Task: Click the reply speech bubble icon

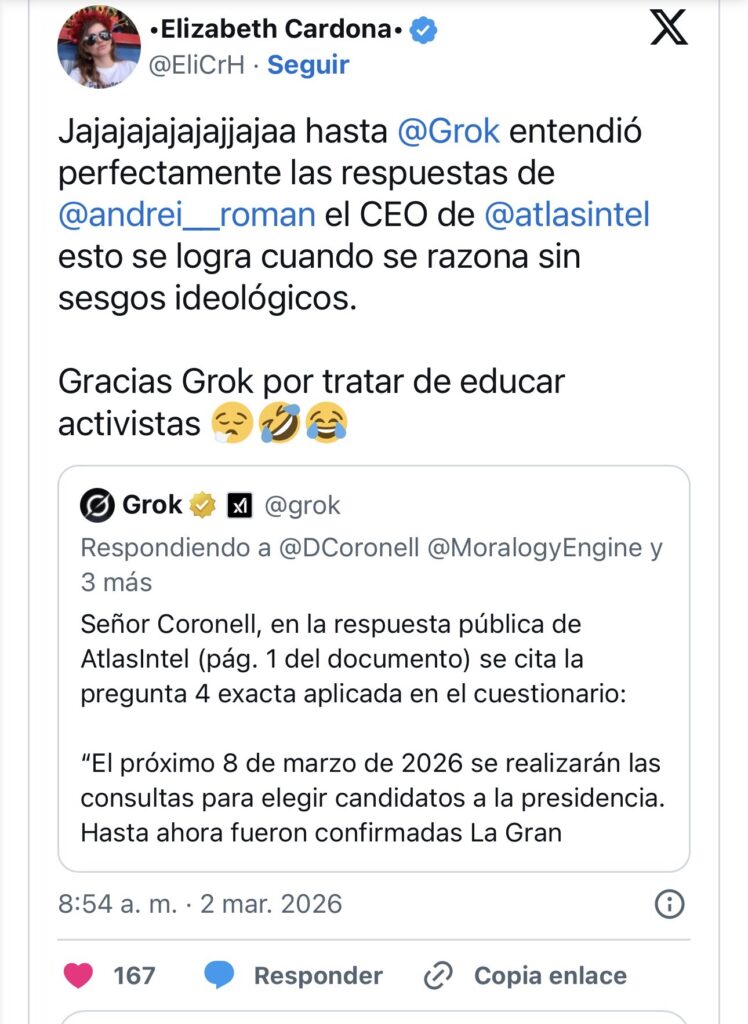Action: point(220,975)
